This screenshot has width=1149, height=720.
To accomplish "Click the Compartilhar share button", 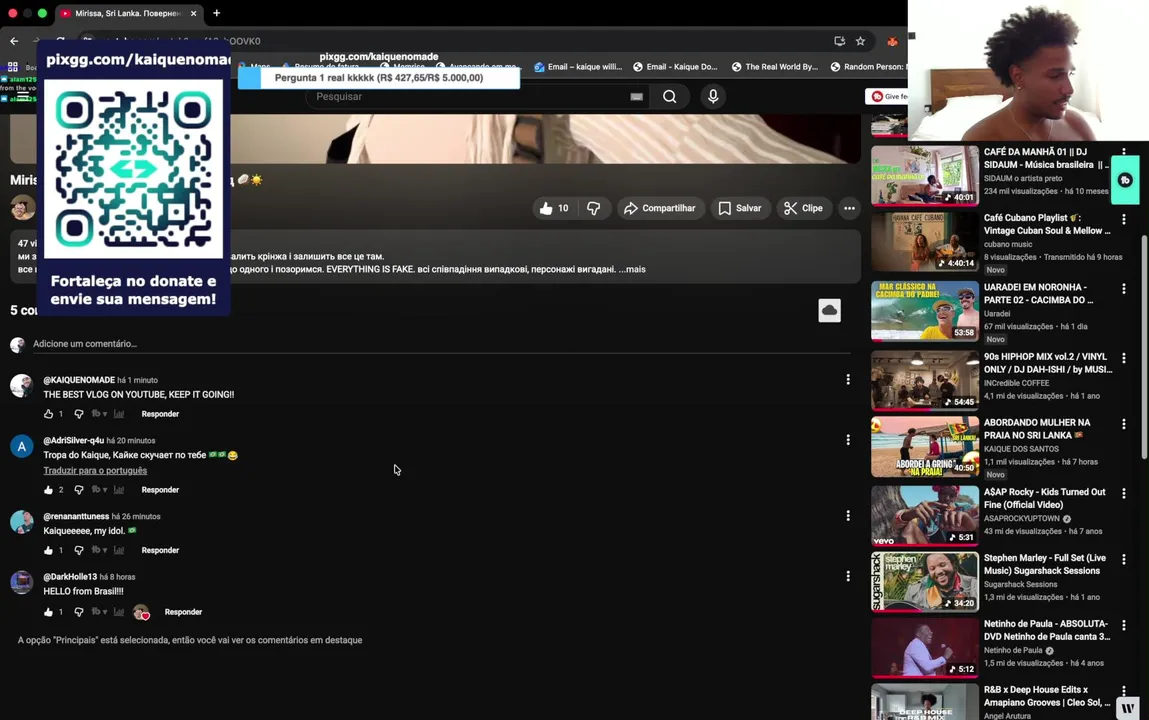I will click(x=660, y=209).
